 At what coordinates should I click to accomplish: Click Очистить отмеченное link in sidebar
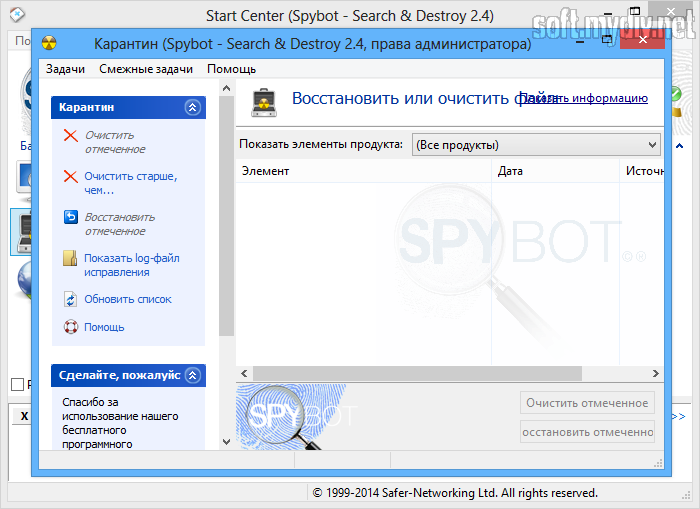tap(115, 142)
